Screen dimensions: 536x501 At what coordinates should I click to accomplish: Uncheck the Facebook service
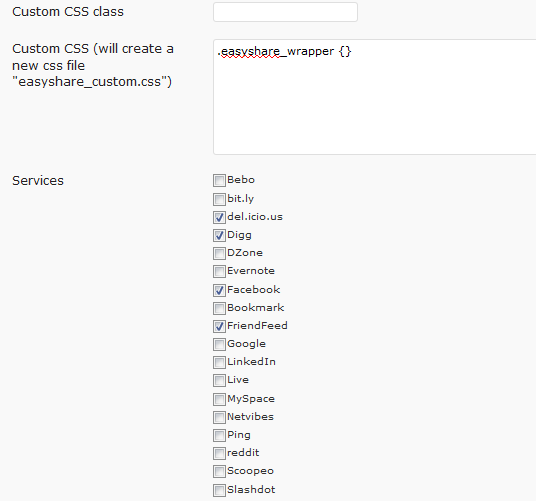click(219, 290)
